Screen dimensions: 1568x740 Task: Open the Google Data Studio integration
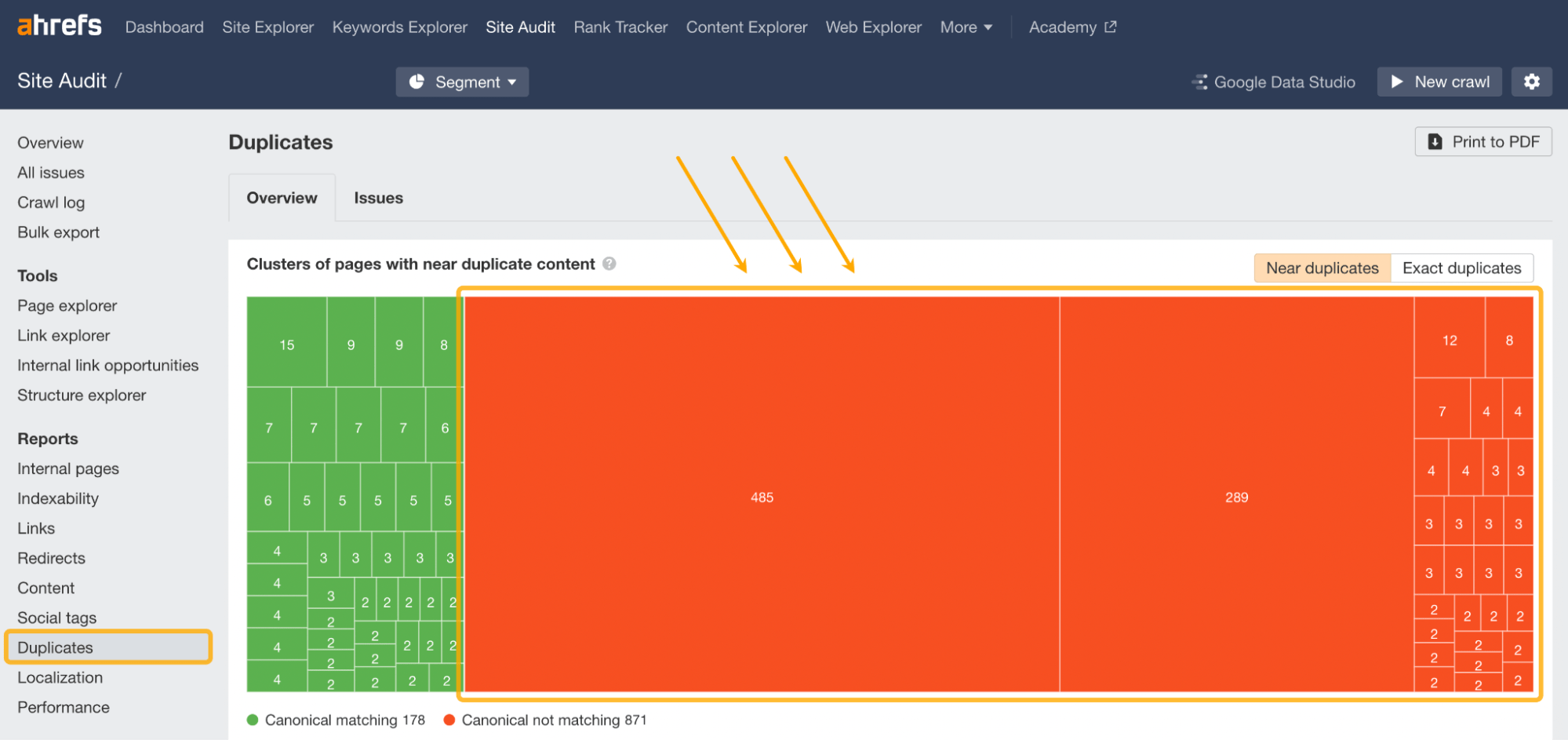point(1272,81)
